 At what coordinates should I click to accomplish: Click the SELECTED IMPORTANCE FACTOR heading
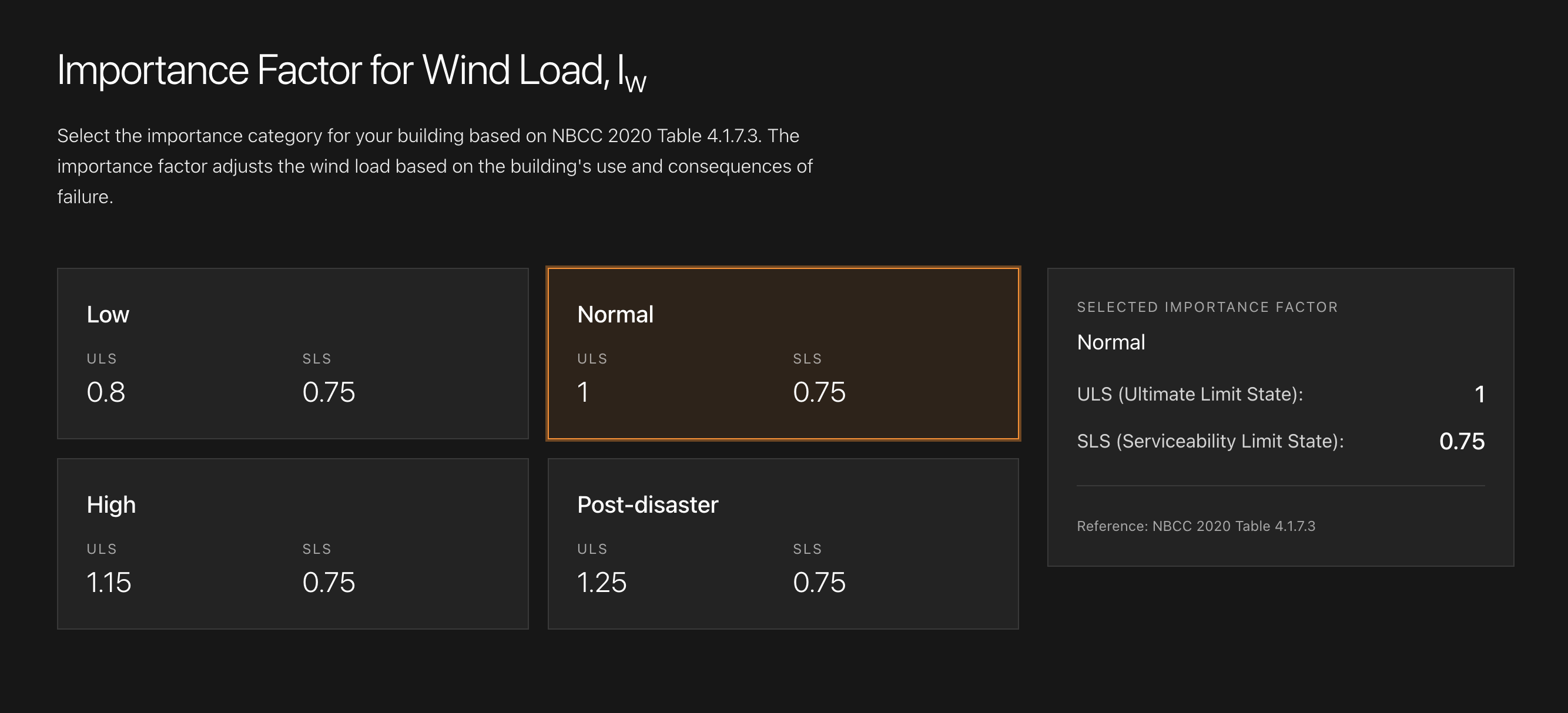point(1207,307)
